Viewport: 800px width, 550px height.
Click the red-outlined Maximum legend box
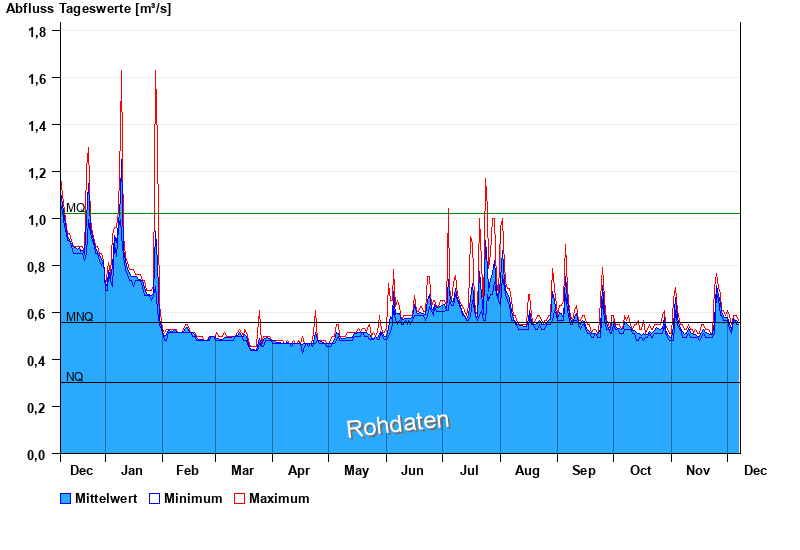239,498
